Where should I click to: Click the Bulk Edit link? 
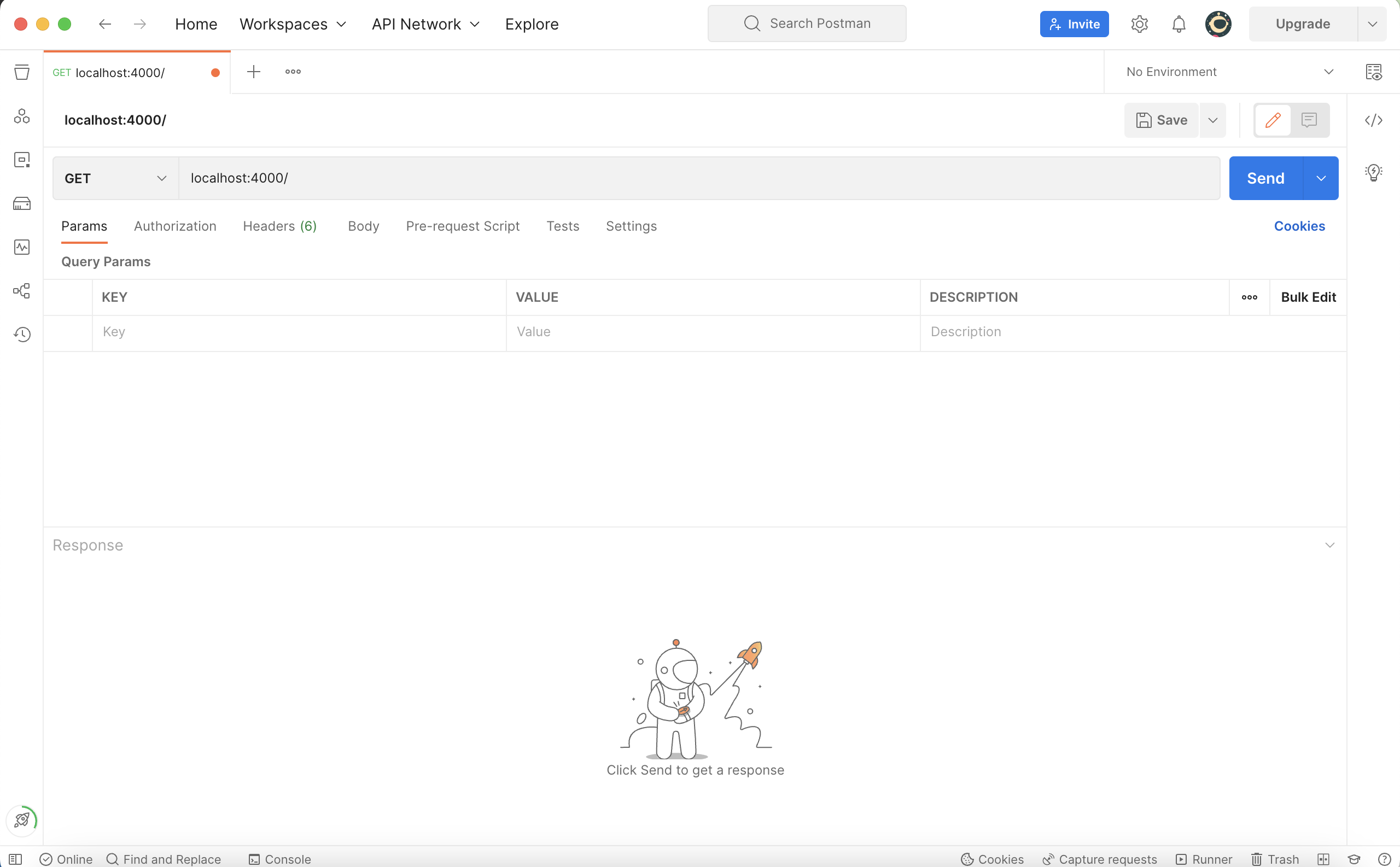[1308, 297]
